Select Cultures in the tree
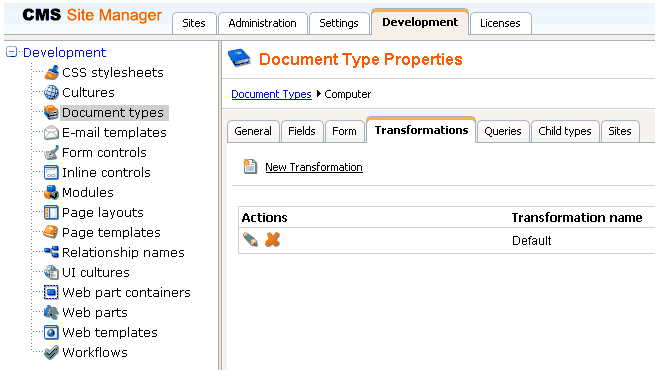This screenshot has height=372, width=657. click(x=88, y=93)
